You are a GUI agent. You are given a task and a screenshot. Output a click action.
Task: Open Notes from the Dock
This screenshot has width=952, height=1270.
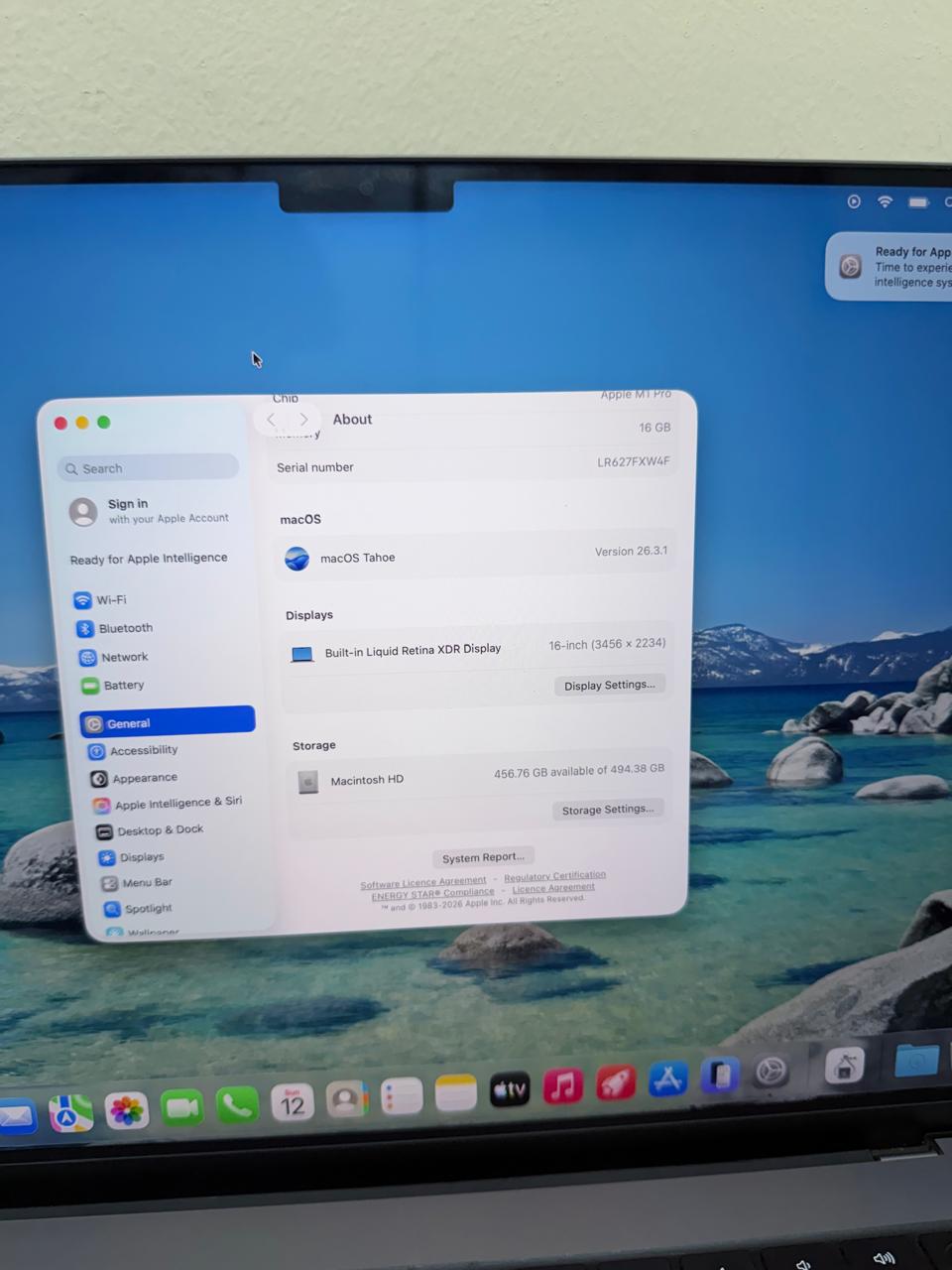(x=456, y=1092)
